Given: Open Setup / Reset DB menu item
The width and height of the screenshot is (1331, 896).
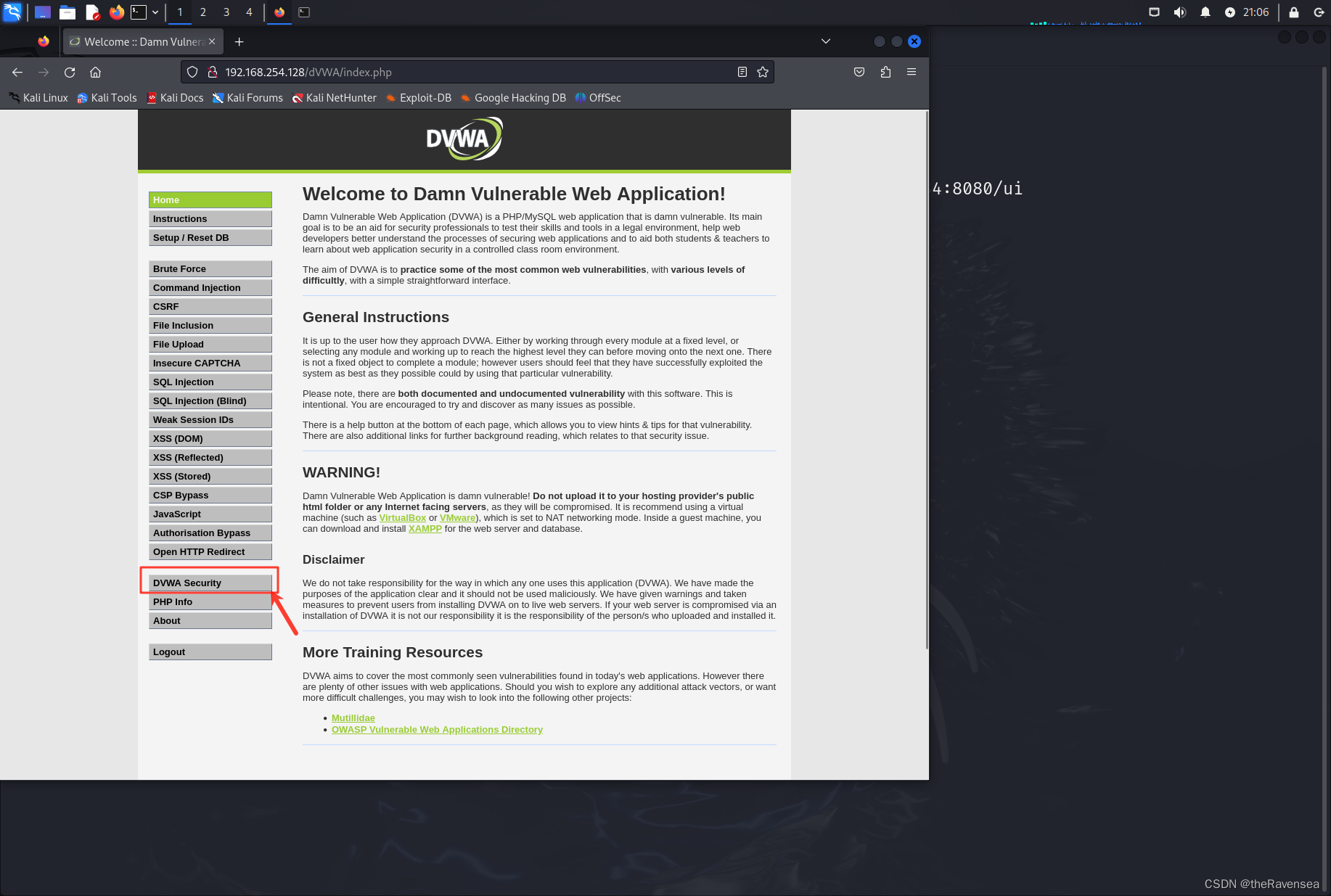Looking at the screenshot, I should 210,238.
